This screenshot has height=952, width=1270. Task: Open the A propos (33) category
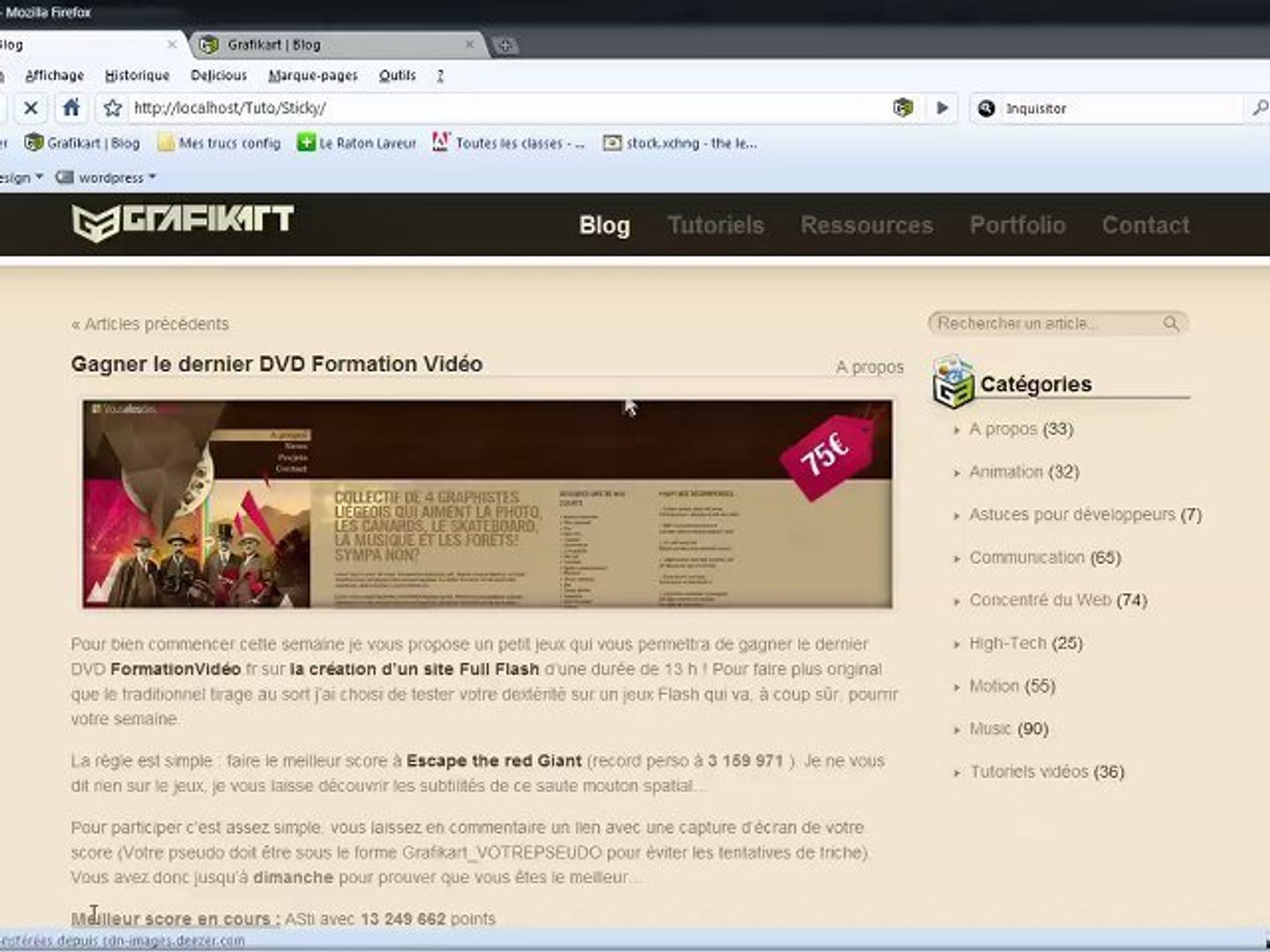[1020, 429]
